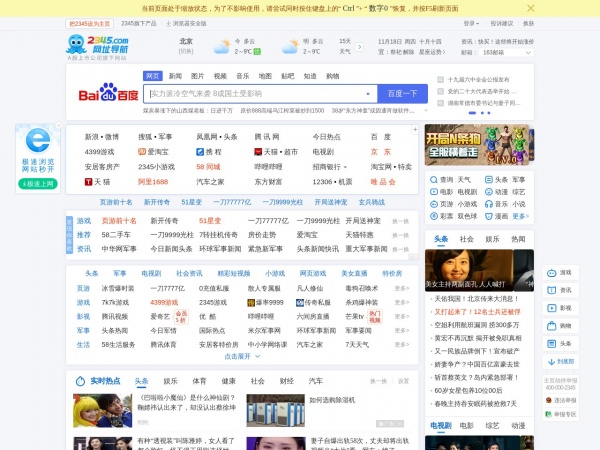Image resolution: width=600 pixels, height=450 pixels.
Task: Switch to the 地图 search tab
Action: [265, 76]
